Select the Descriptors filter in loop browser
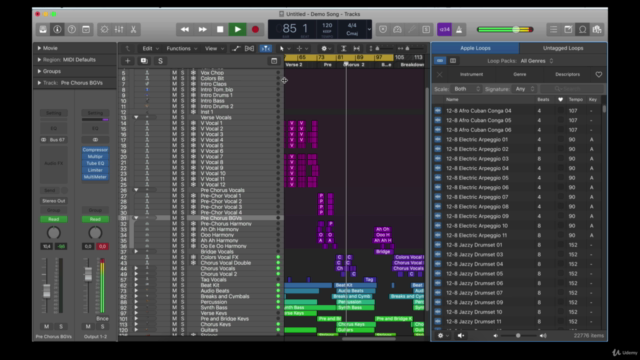The width and height of the screenshot is (640, 360). click(567, 74)
